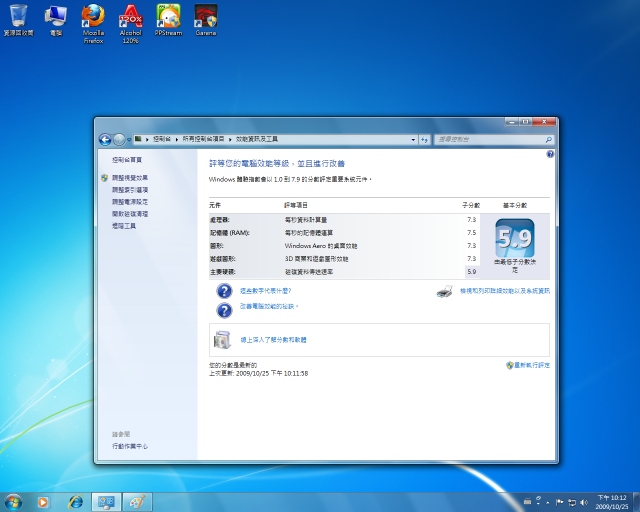The image size is (640, 512).
Task: Click the magnifier icon in the search box
Action: (x=549, y=140)
